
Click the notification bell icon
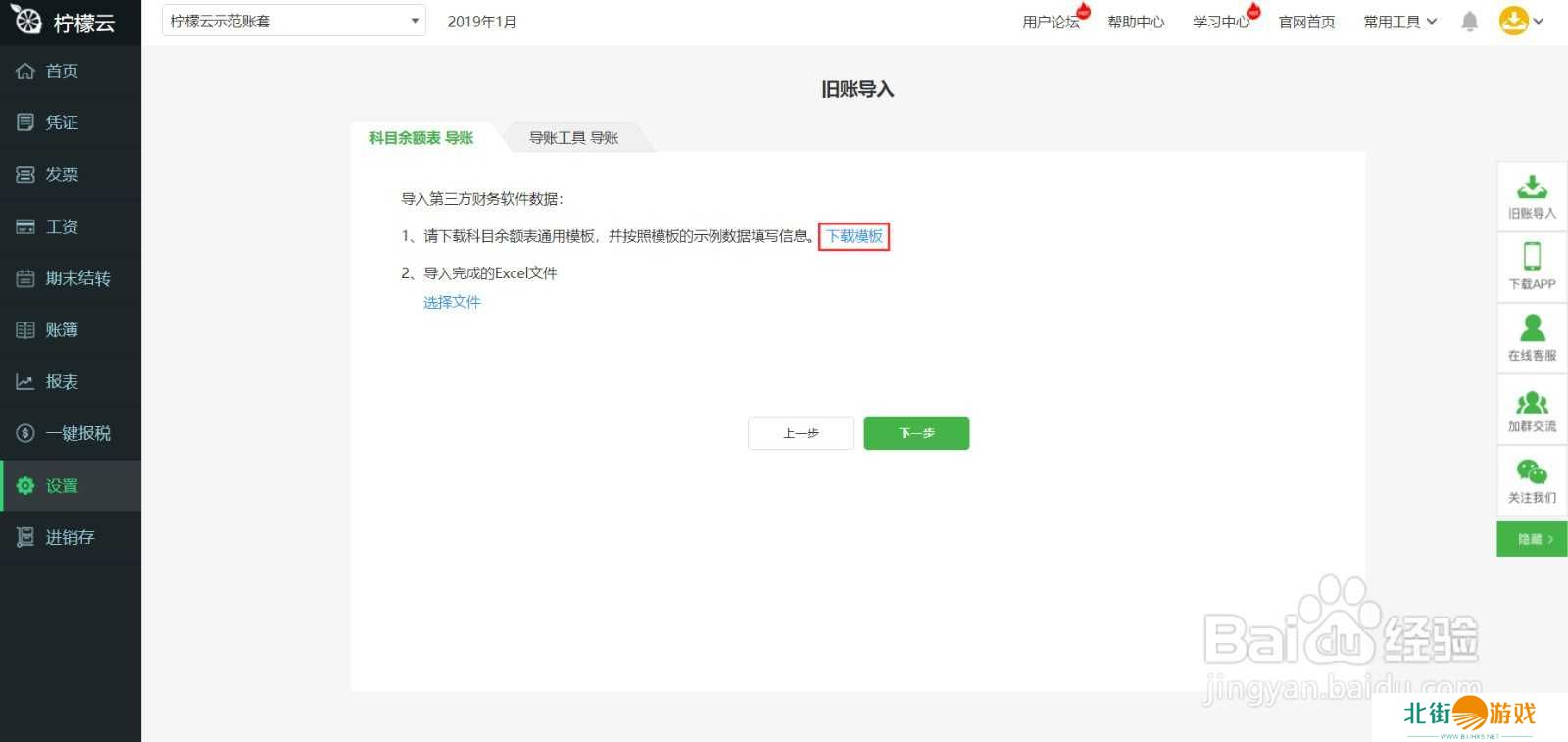pyautogui.click(x=1469, y=22)
